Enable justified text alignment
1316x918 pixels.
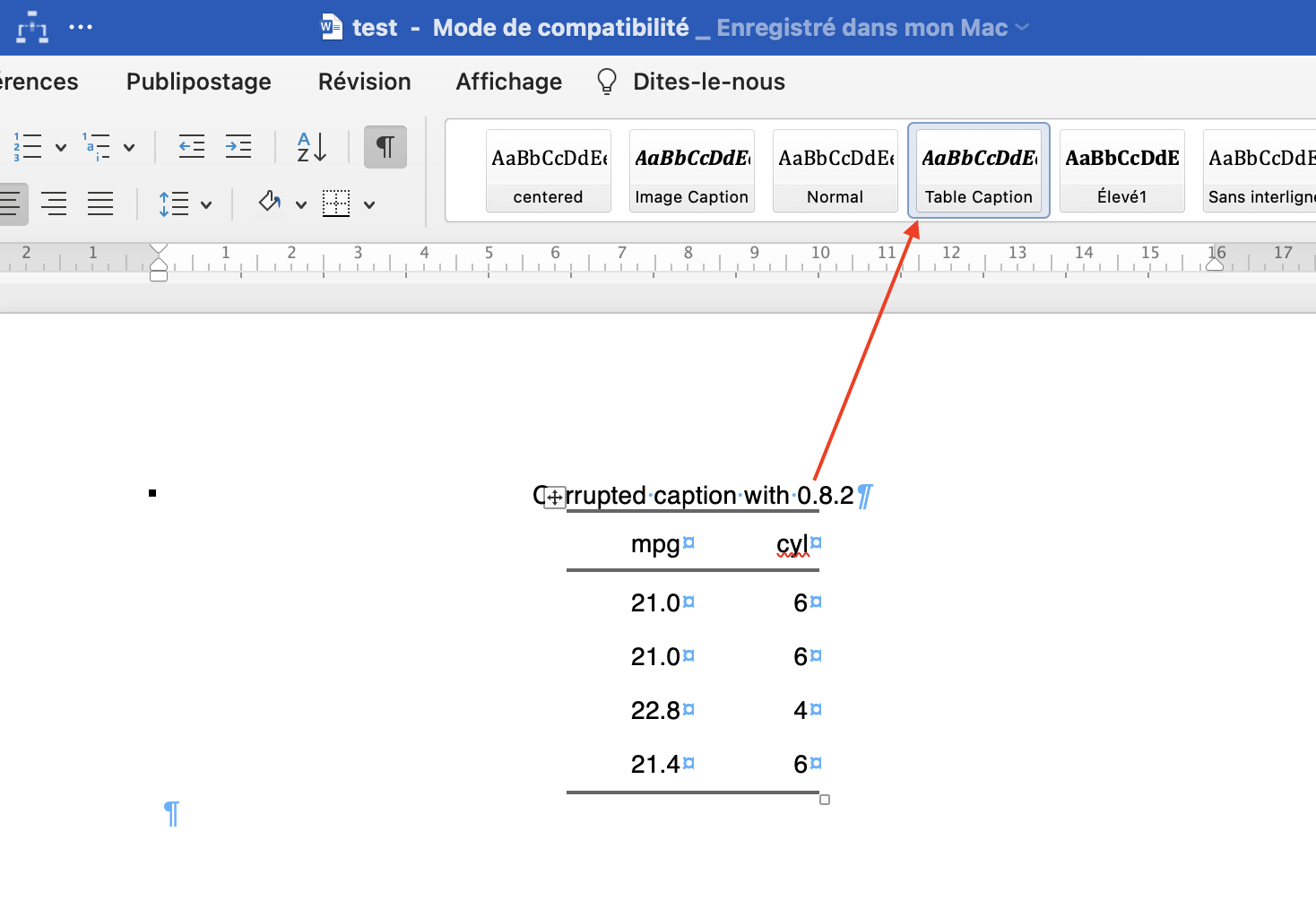[x=100, y=204]
